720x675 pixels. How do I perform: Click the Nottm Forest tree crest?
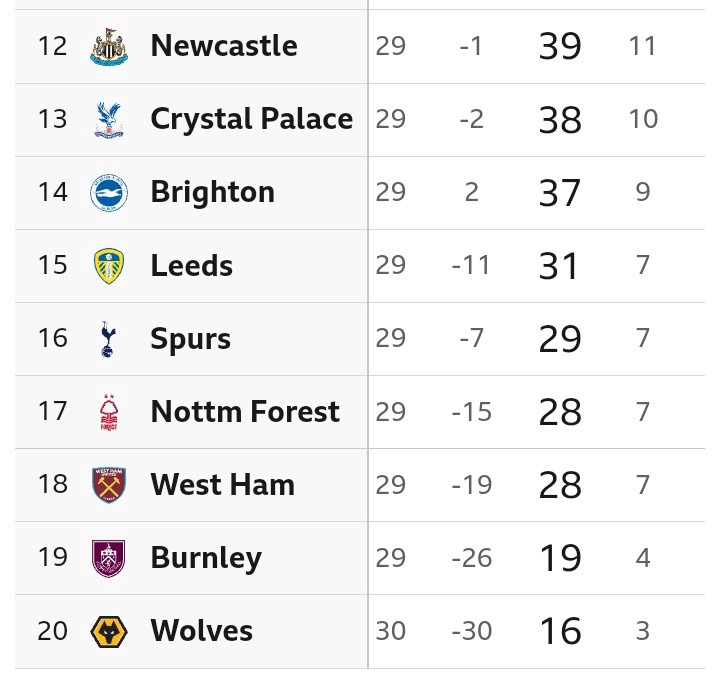pyautogui.click(x=109, y=412)
